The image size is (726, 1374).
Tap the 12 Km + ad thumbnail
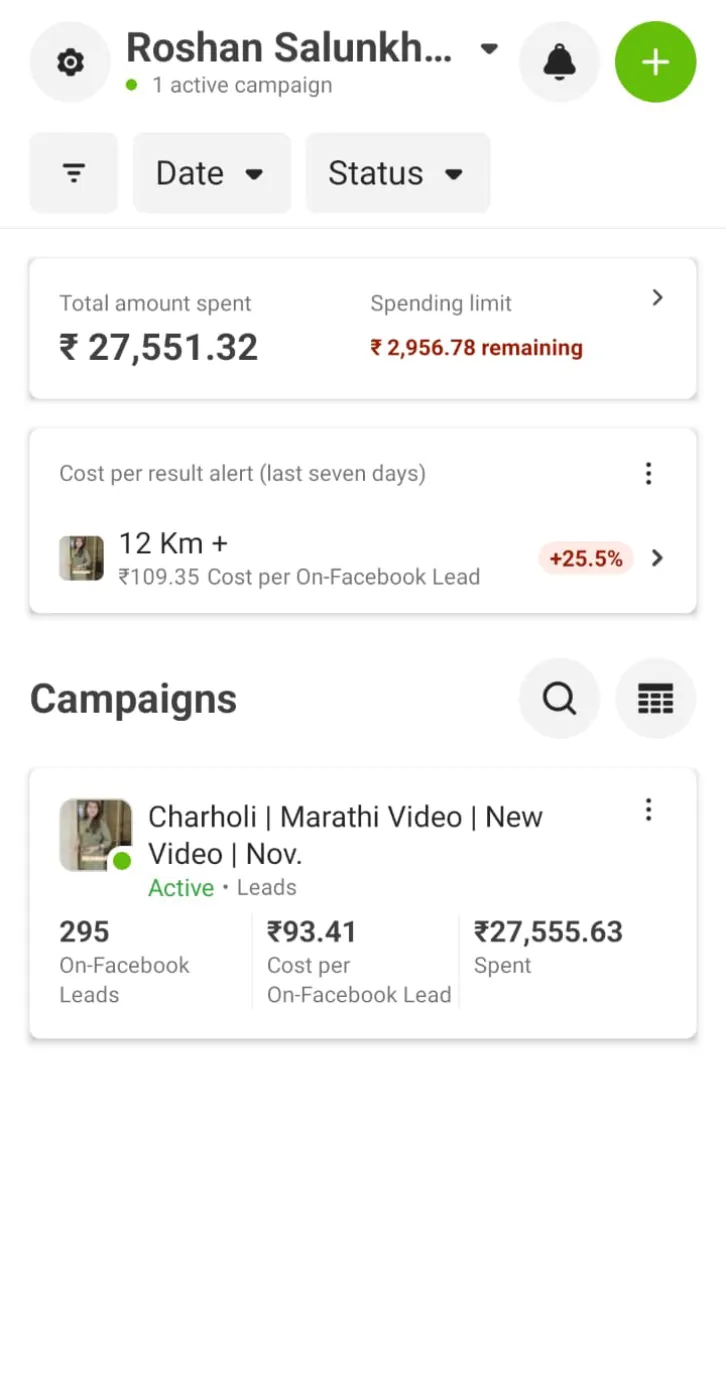[x=81, y=558]
